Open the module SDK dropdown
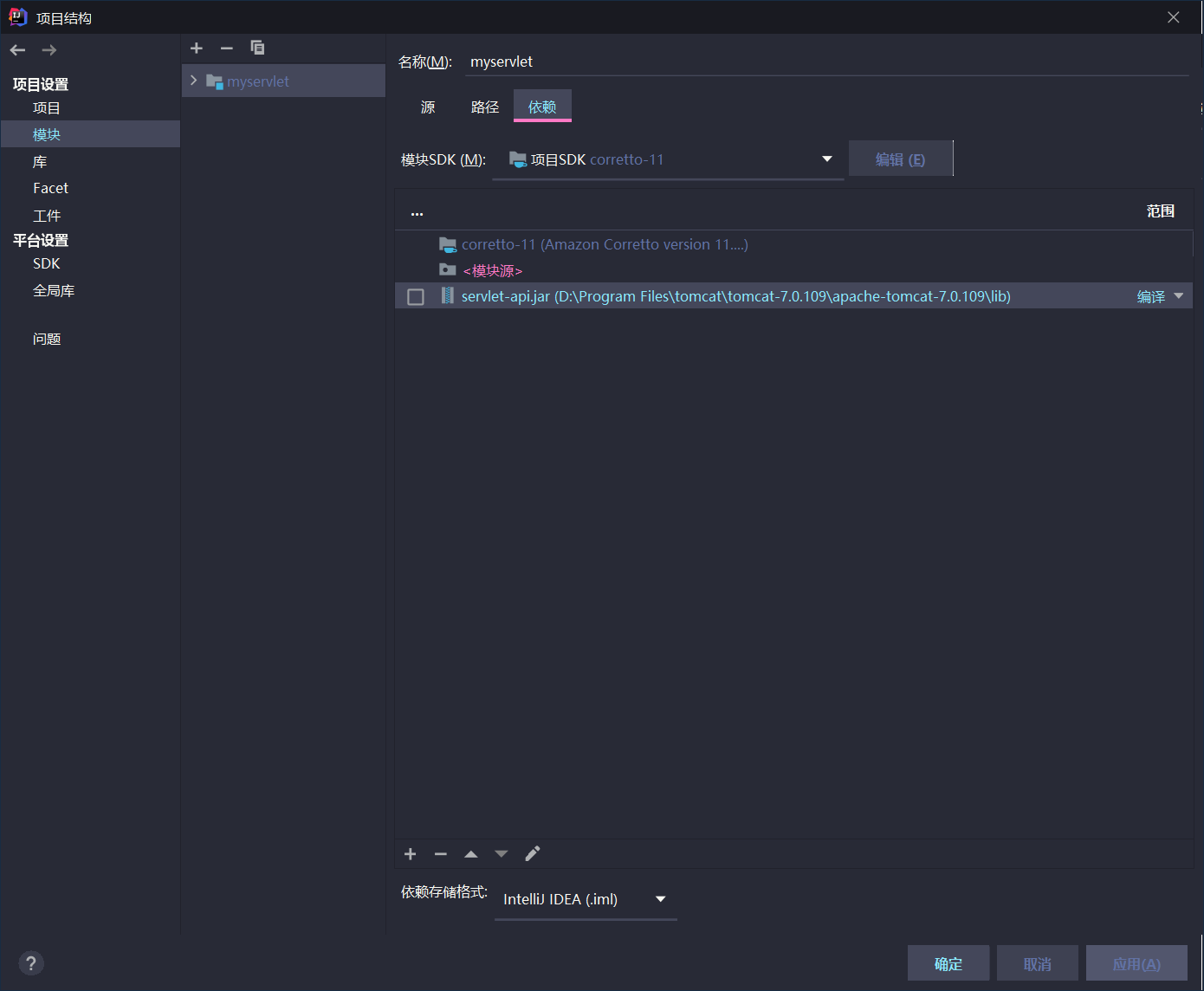 tap(668, 159)
